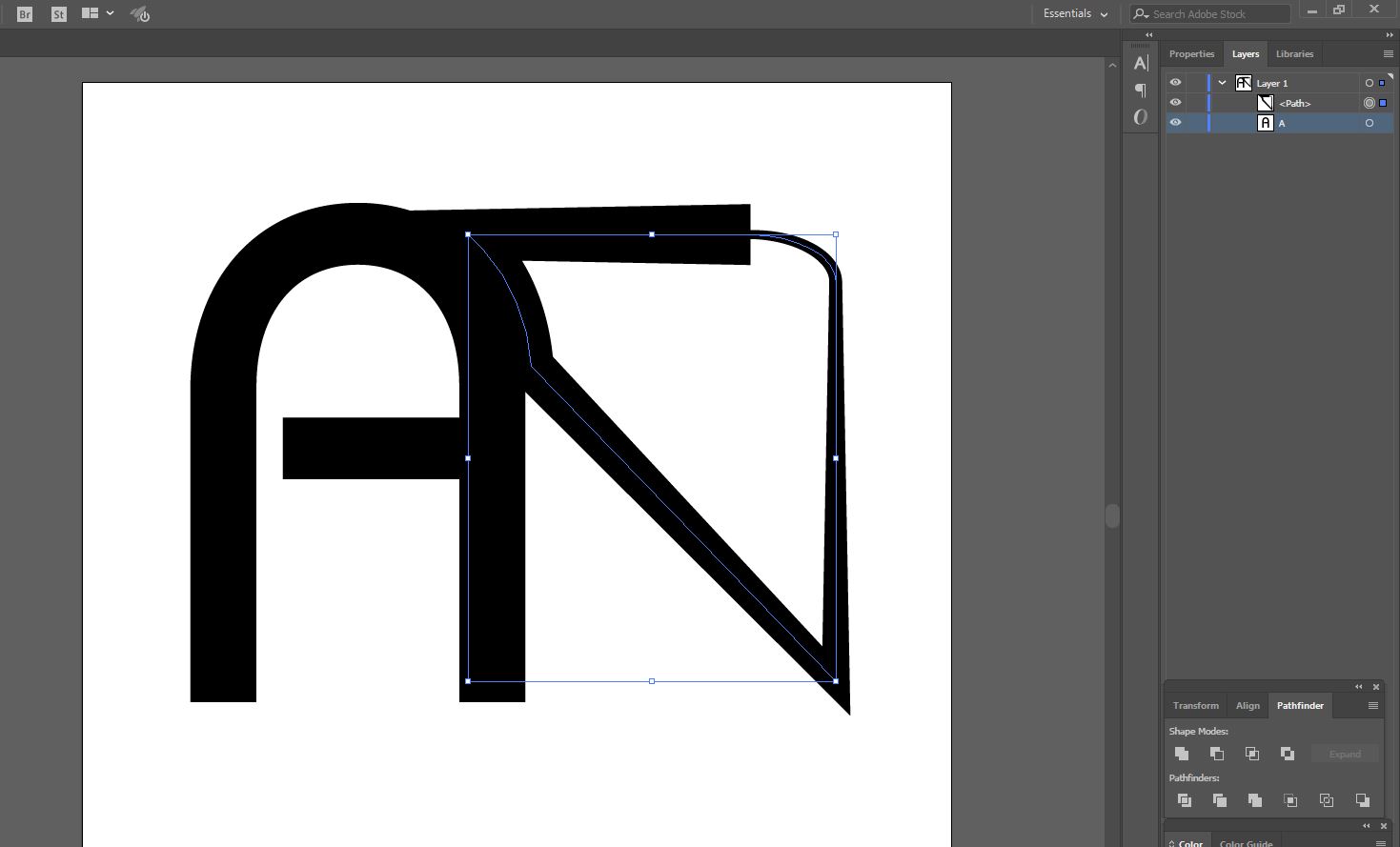
Task: Apply Unite shape mode
Action: pyautogui.click(x=1182, y=754)
